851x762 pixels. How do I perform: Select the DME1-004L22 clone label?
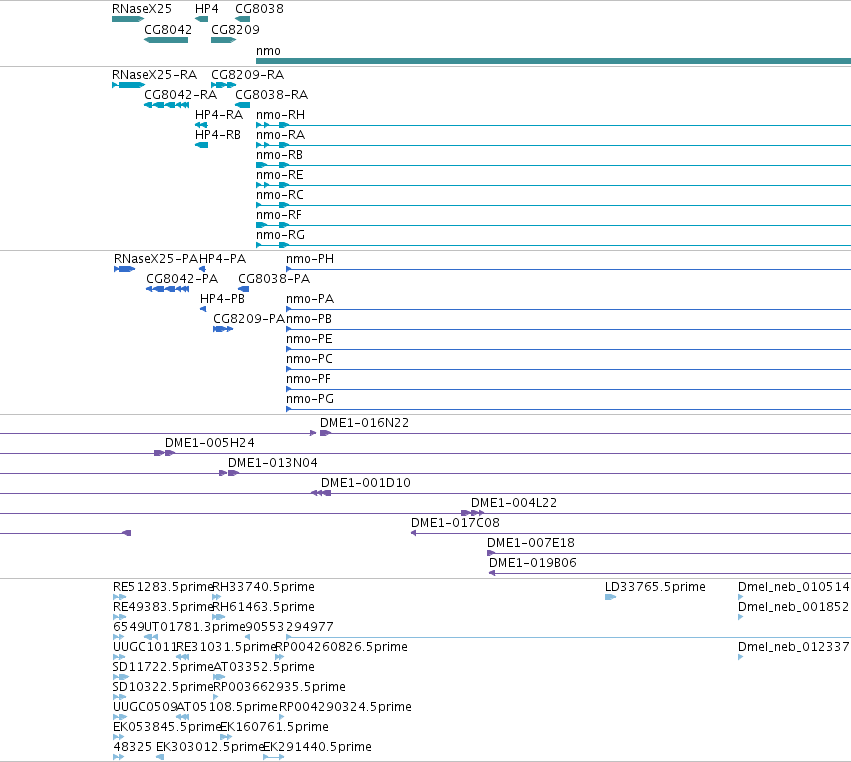[514, 504]
